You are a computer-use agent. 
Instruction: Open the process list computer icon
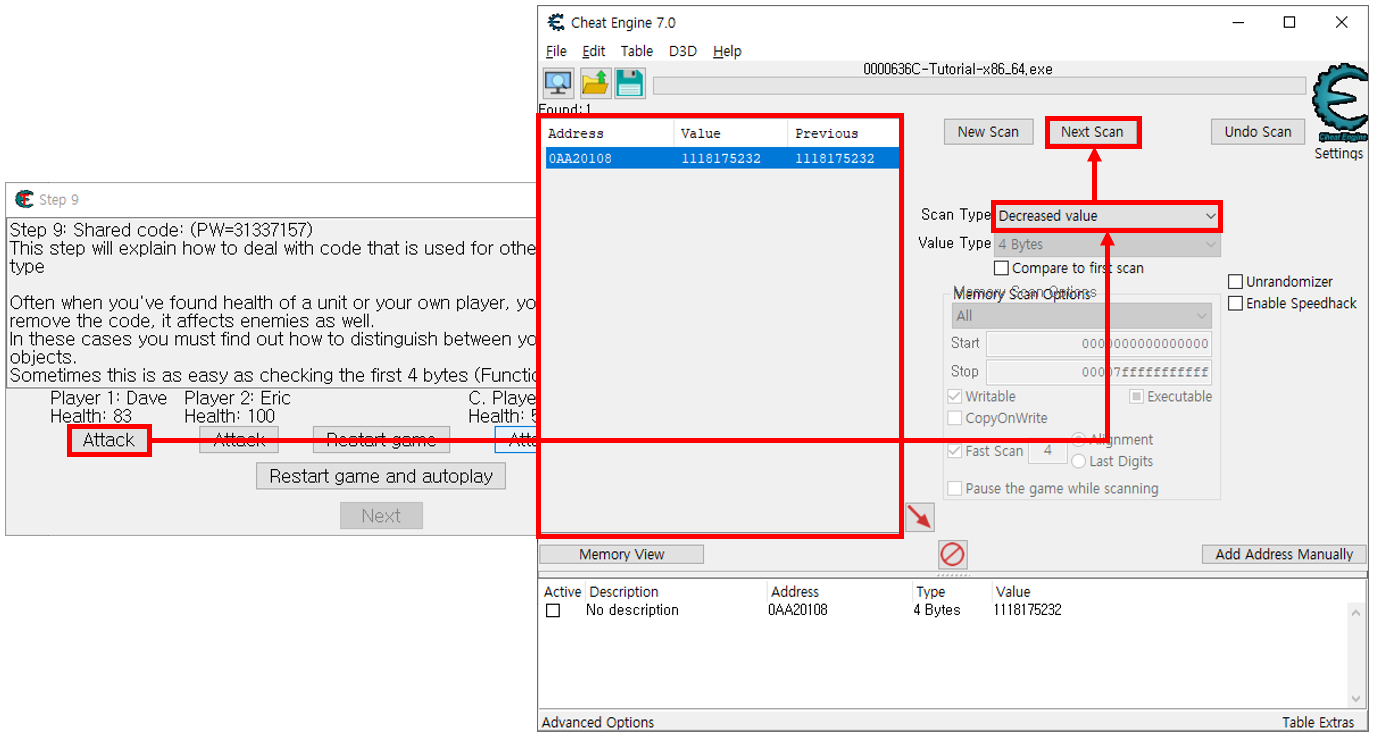pos(558,83)
